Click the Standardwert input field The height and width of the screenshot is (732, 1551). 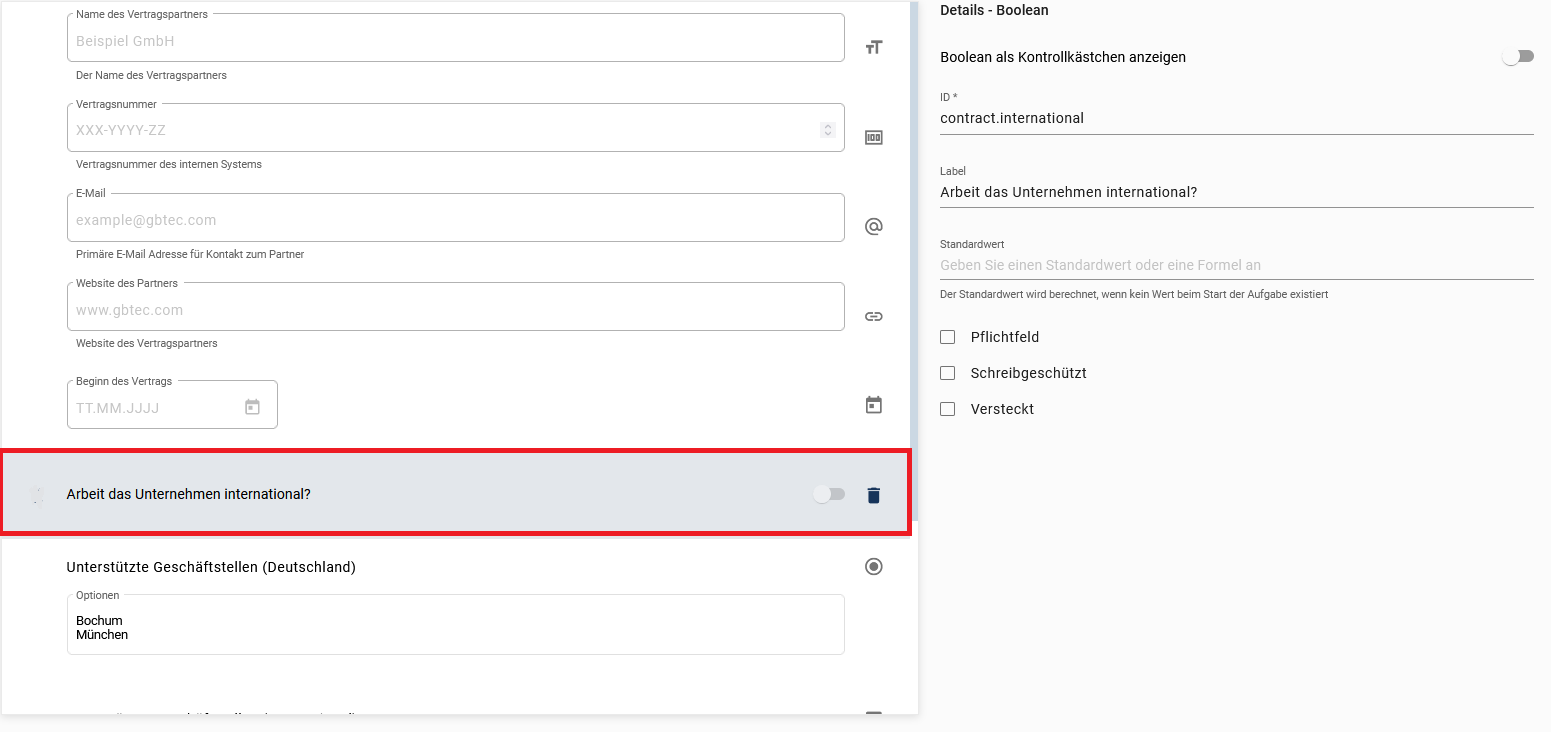1235,265
